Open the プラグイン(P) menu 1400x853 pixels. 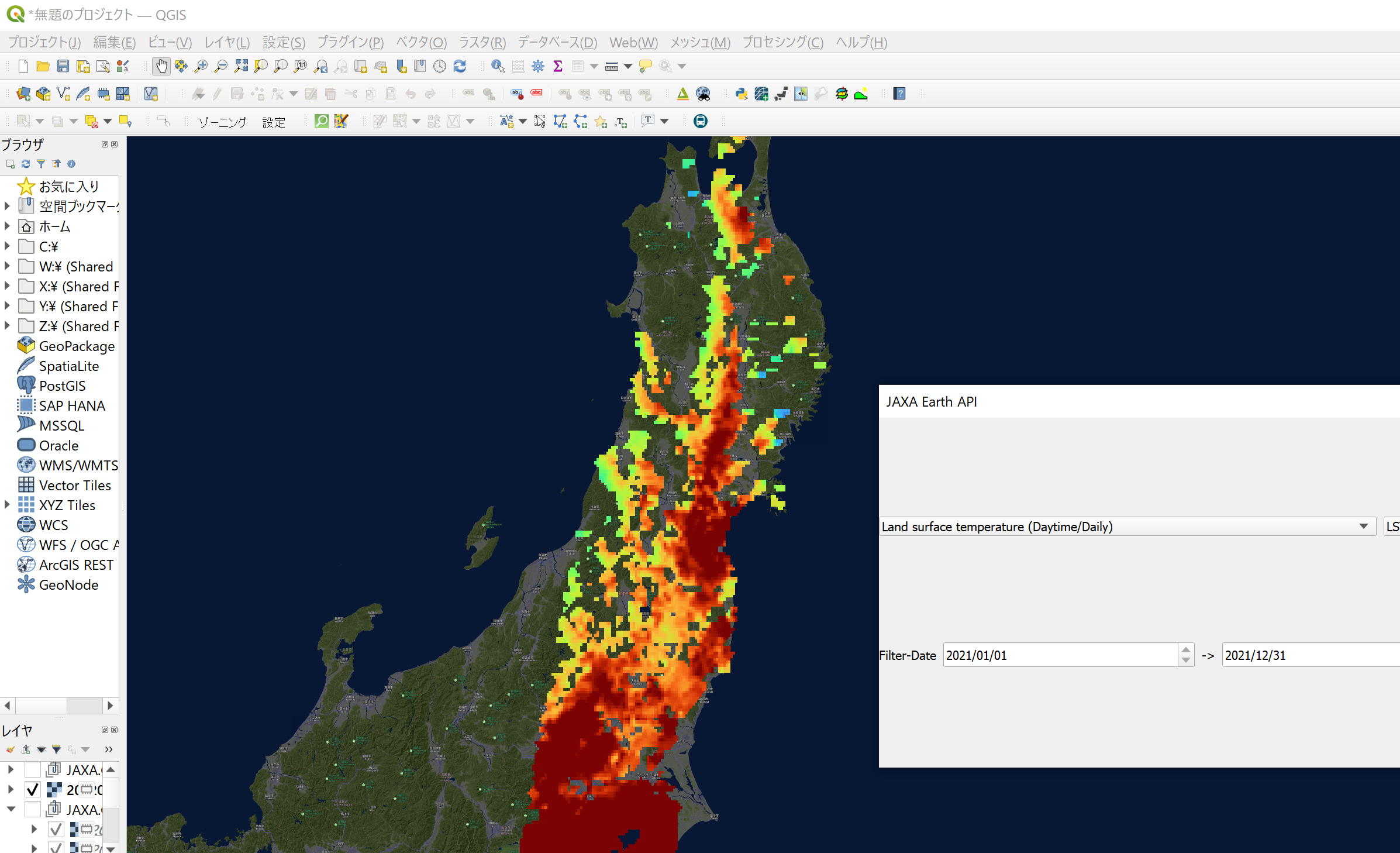[350, 43]
